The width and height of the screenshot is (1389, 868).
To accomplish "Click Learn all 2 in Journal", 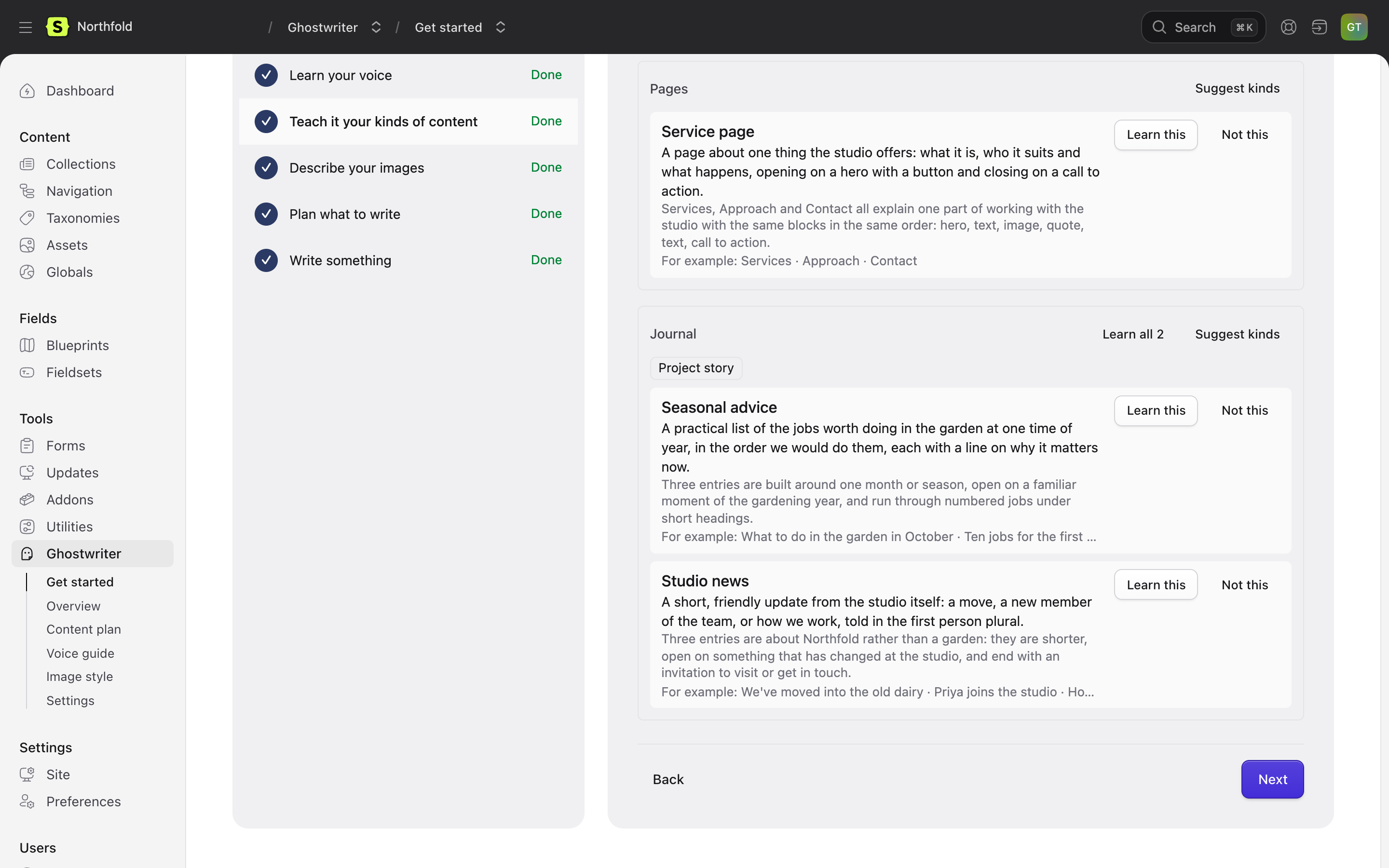I will [x=1132, y=334].
